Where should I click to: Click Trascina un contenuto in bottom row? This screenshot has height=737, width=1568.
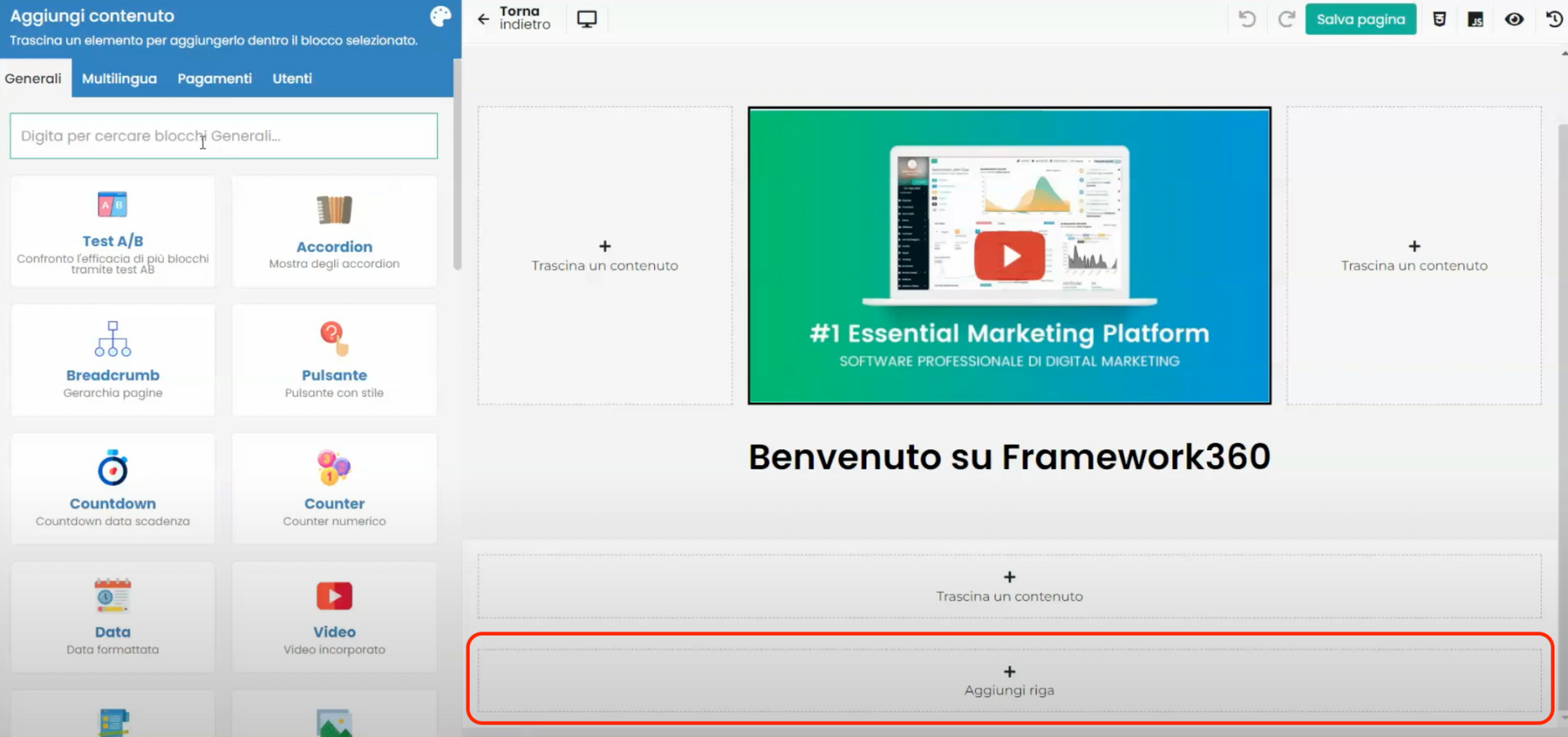tap(1009, 596)
